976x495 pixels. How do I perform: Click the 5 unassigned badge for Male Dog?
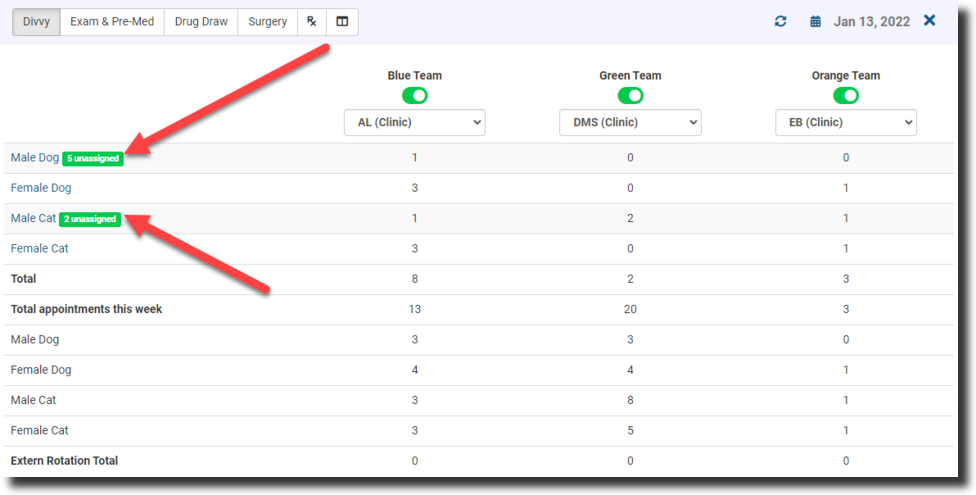(92, 158)
